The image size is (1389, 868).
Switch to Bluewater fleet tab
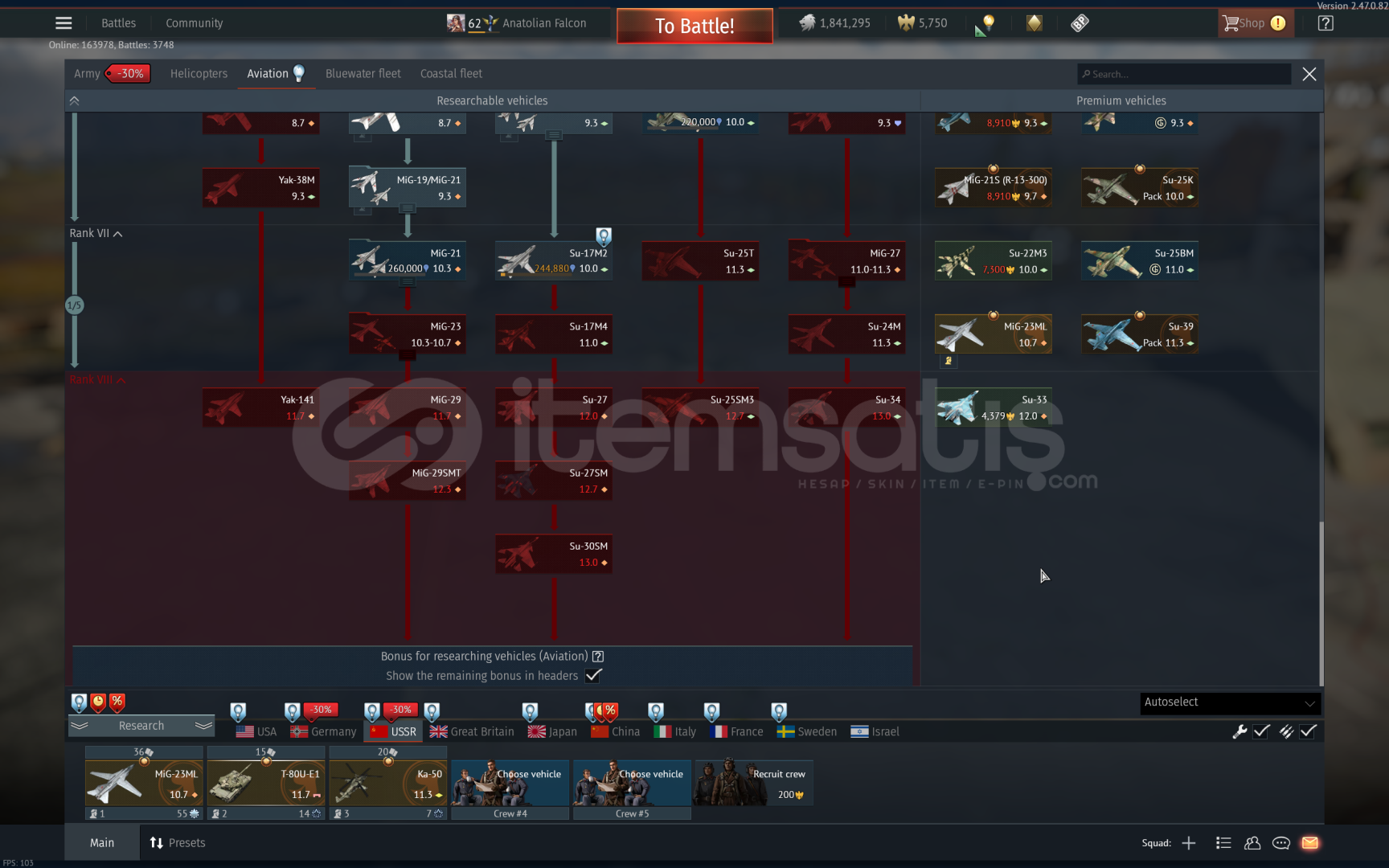pos(363,73)
